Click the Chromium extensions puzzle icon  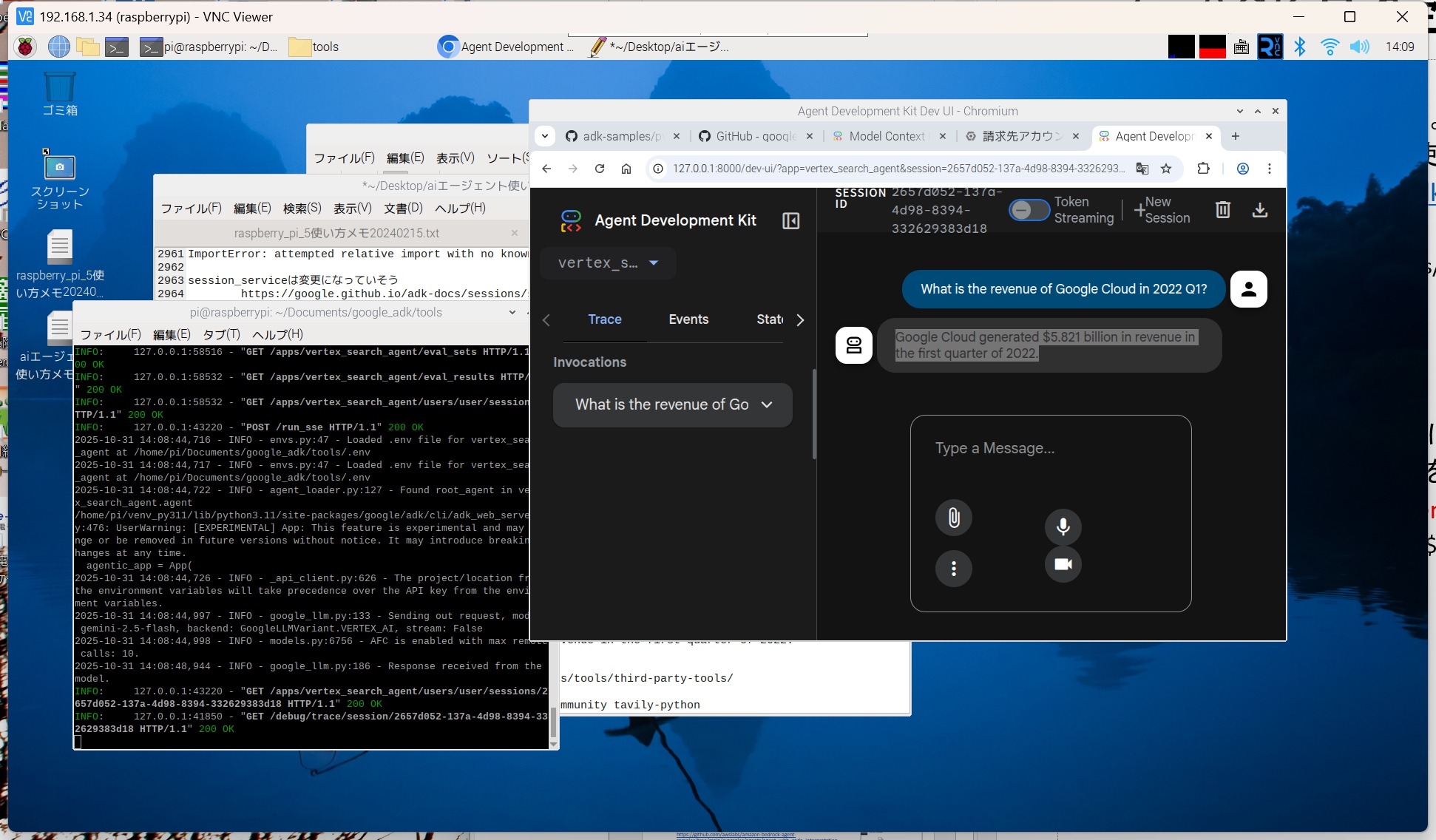coord(1203,169)
